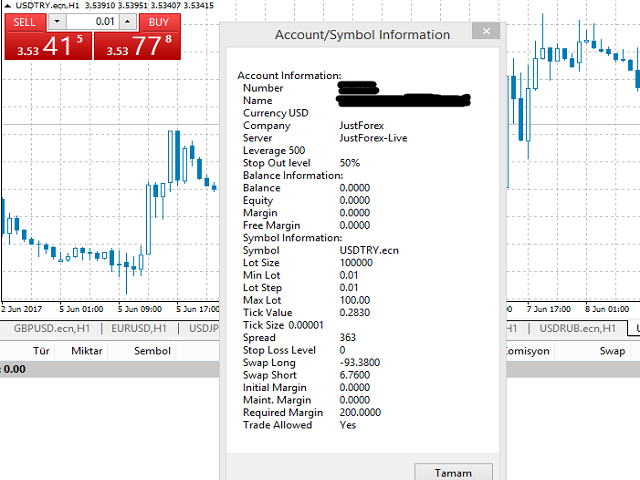Switch to EURUSD,H1 chart tab

tap(139, 329)
